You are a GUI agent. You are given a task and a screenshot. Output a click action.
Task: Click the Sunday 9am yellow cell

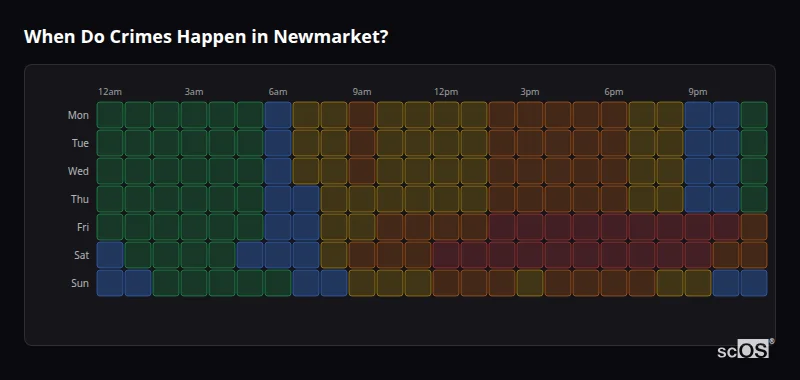pos(362,283)
